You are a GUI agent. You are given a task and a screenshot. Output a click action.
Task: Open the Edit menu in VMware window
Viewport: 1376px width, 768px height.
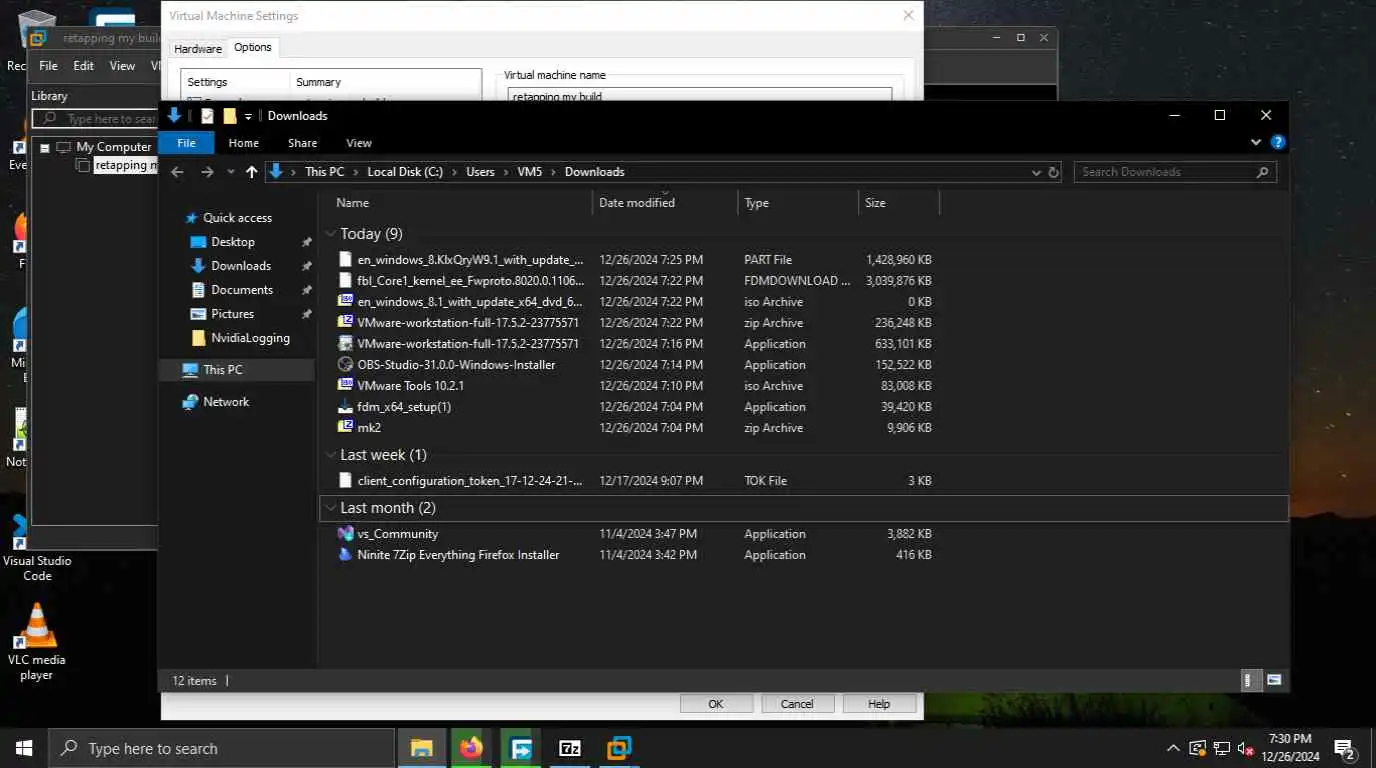[x=83, y=66]
